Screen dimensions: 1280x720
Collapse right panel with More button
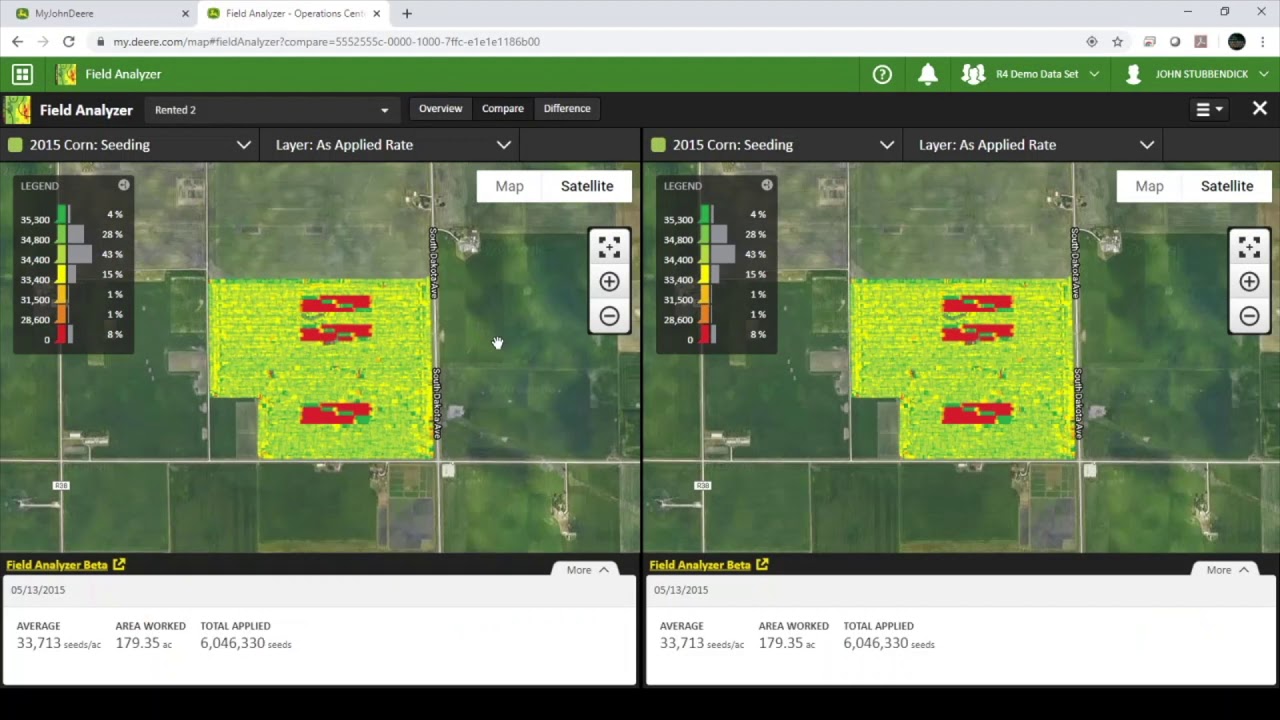(1227, 570)
